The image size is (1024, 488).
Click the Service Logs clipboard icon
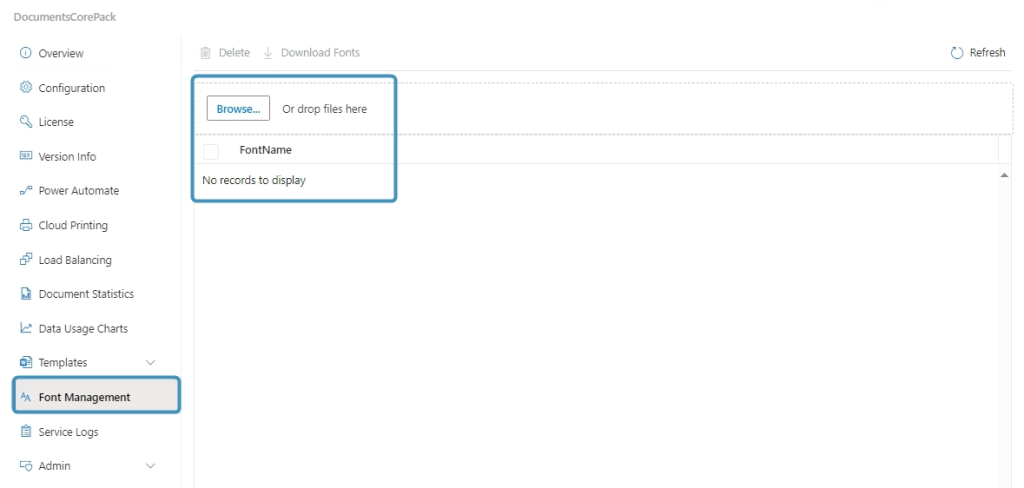pyautogui.click(x=25, y=431)
